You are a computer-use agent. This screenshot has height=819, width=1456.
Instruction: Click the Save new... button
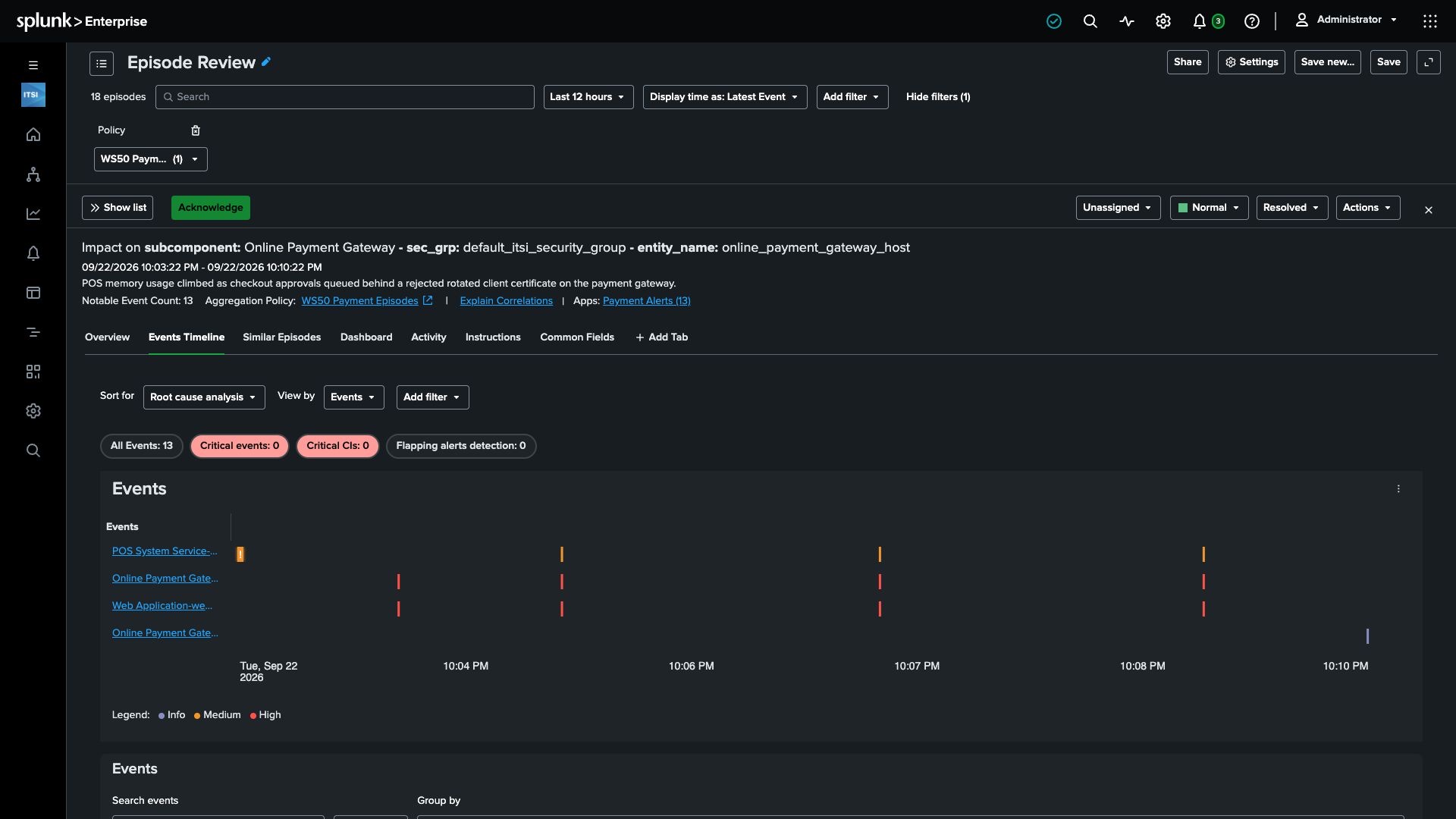point(1328,62)
